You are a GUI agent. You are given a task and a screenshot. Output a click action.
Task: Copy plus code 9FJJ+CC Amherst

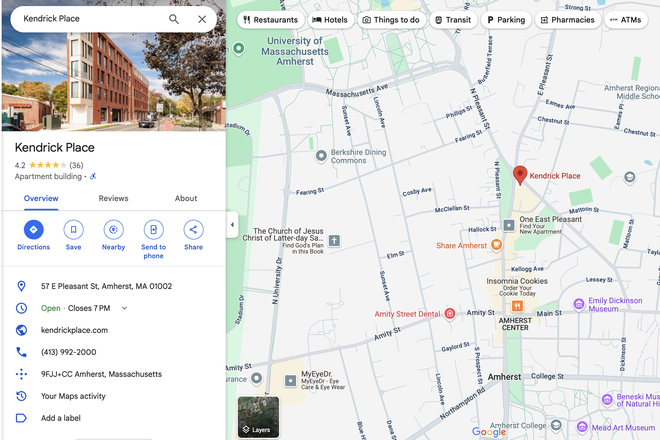pyautogui.click(x=101, y=374)
